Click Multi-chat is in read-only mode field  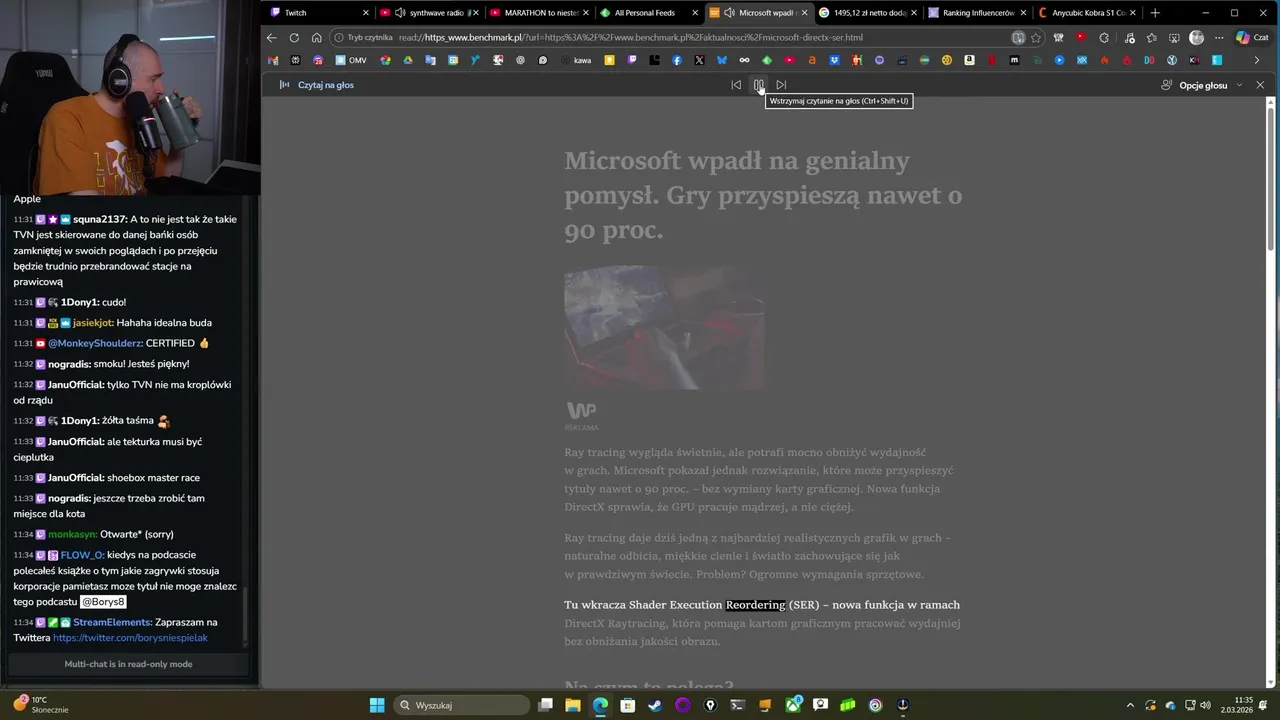pyautogui.click(x=128, y=664)
